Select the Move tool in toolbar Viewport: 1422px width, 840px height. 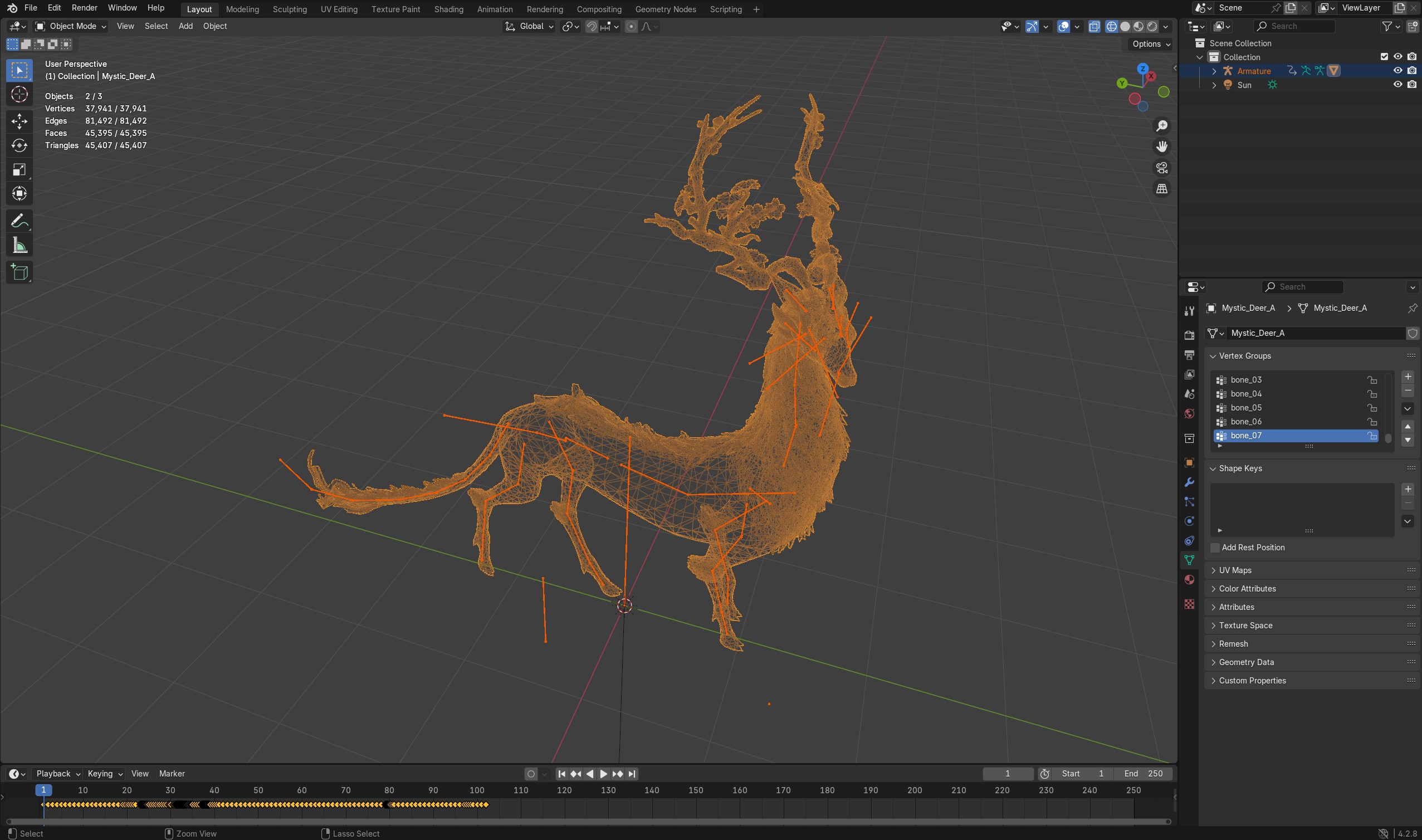(x=19, y=120)
